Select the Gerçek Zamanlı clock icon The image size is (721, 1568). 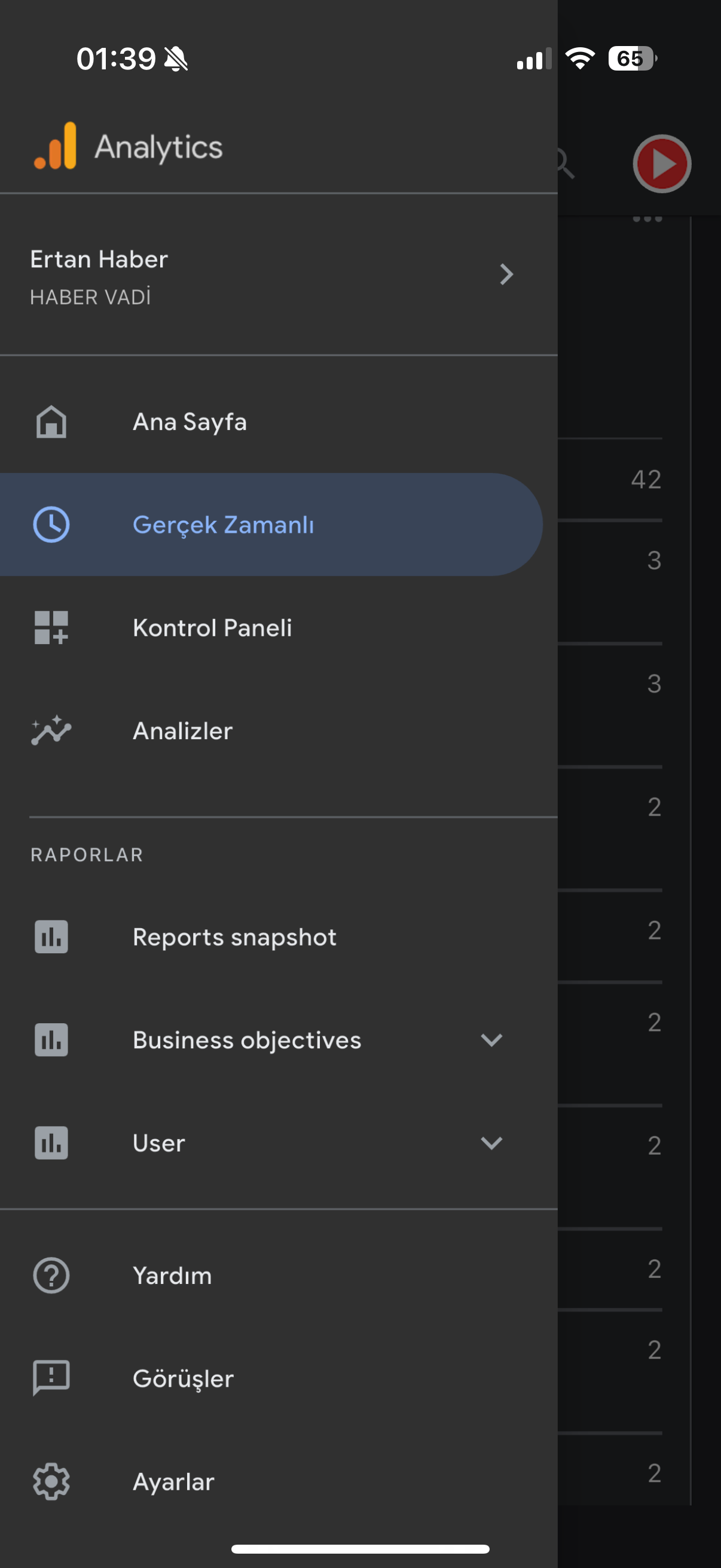(x=51, y=524)
